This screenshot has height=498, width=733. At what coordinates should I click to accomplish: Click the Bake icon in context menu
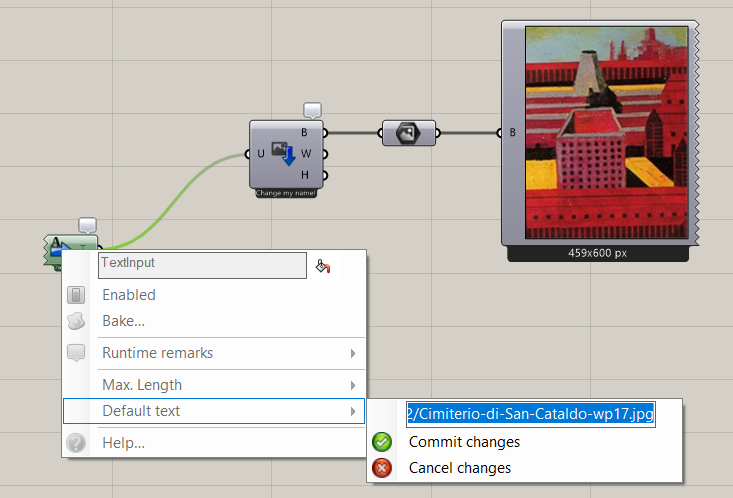[x=77, y=321]
